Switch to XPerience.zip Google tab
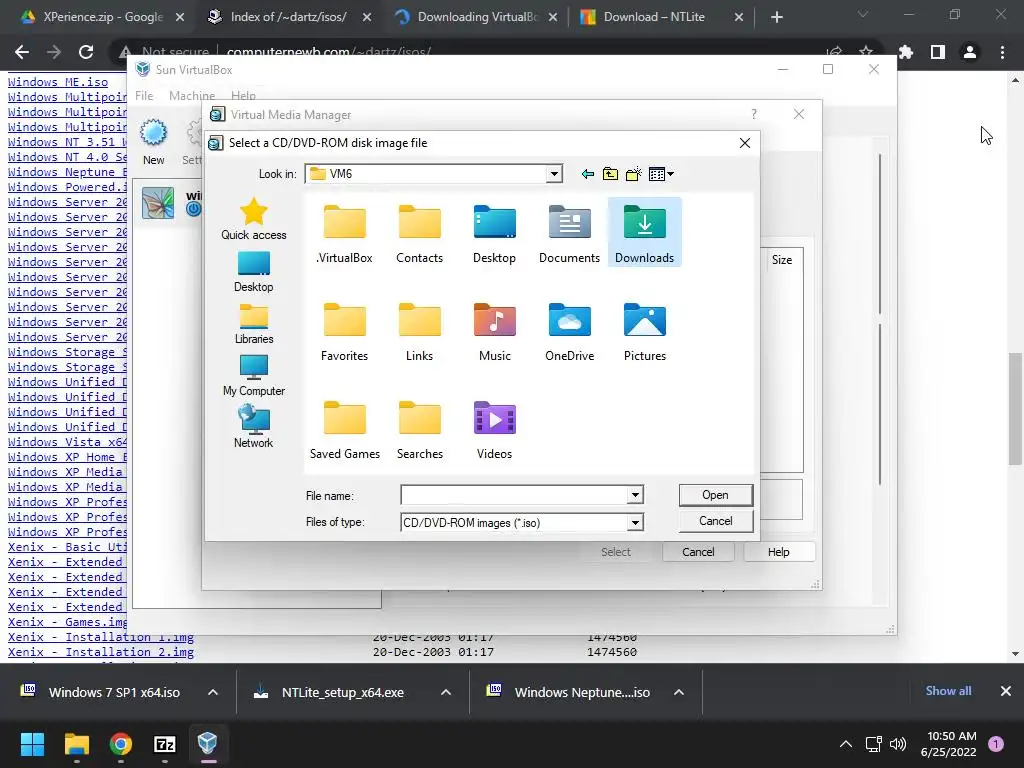Image resolution: width=1024 pixels, height=768 pixels. point(103,17)
